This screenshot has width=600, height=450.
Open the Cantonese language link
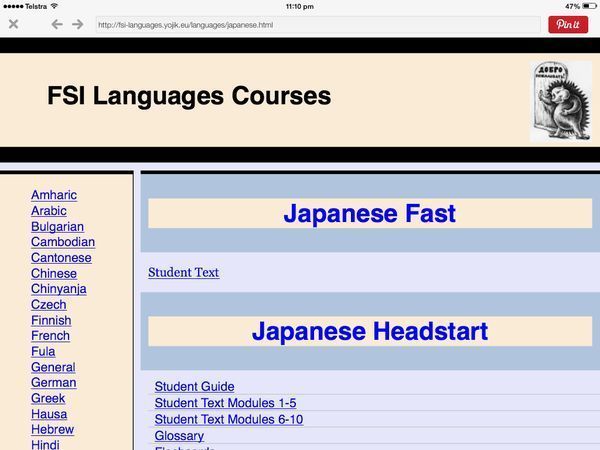[x=61, y=258]
